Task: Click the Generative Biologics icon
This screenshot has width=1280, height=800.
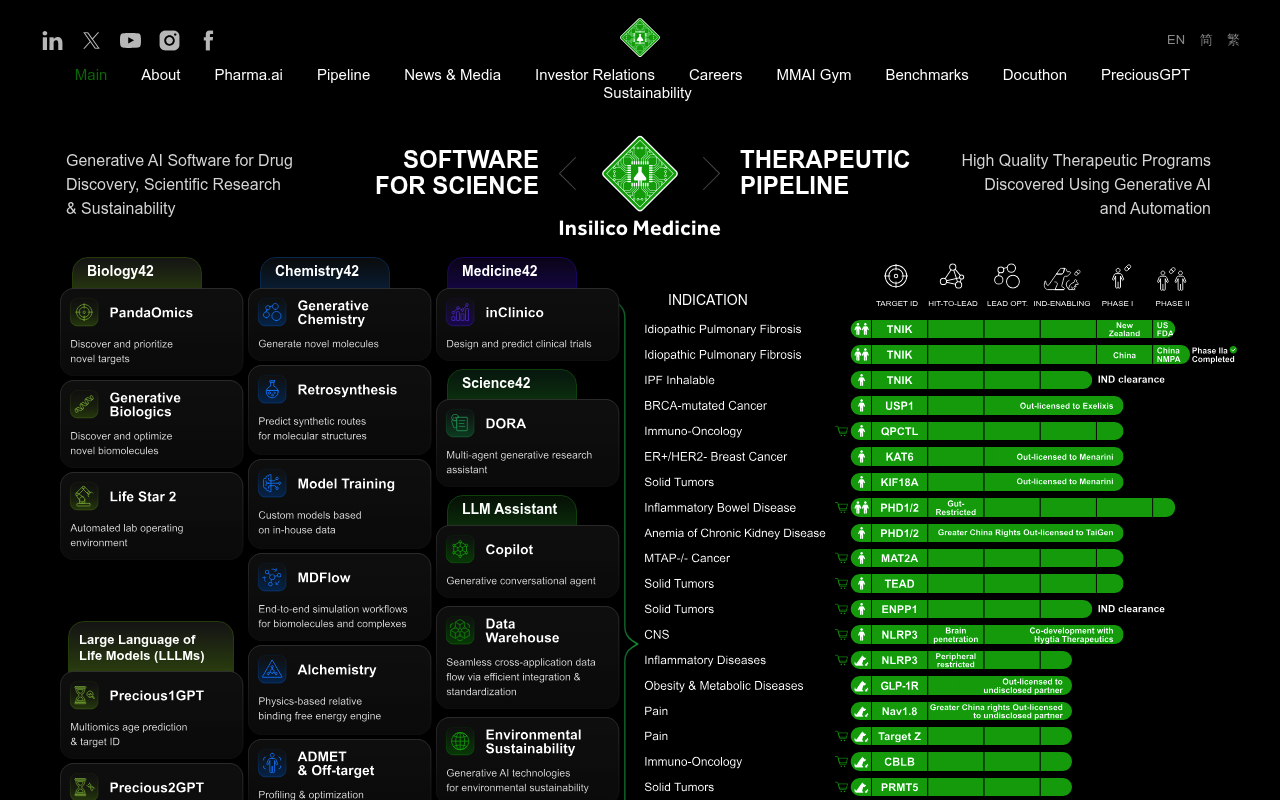Action: point(84,405)
